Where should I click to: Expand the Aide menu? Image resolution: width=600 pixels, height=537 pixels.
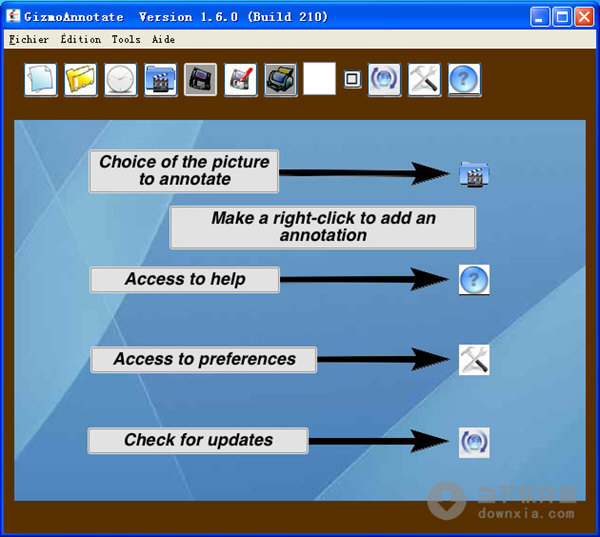pyautogui.click(x=163, y=39)
